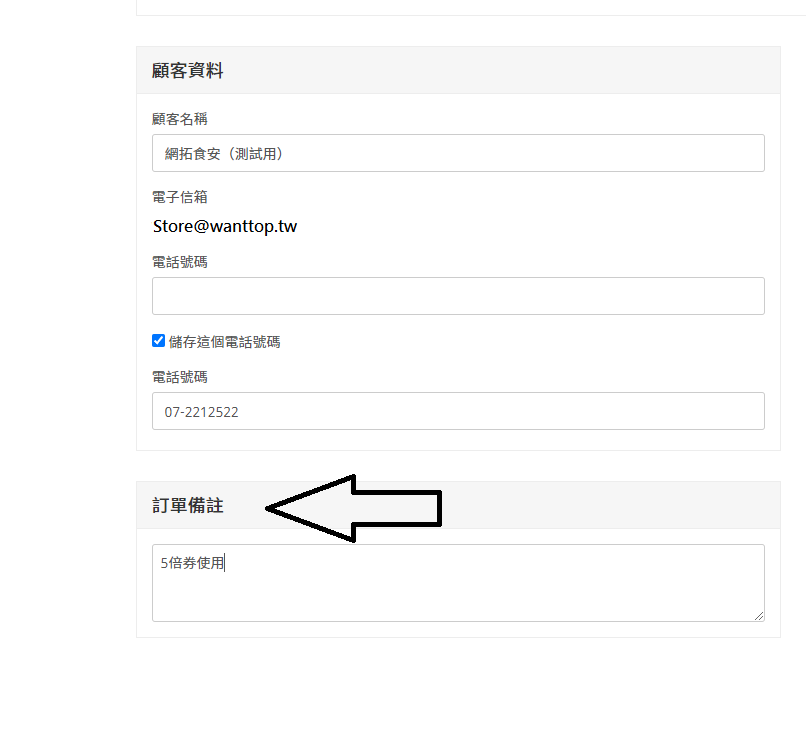Select the 訂單備註 section heading text

tap(188, 505)
